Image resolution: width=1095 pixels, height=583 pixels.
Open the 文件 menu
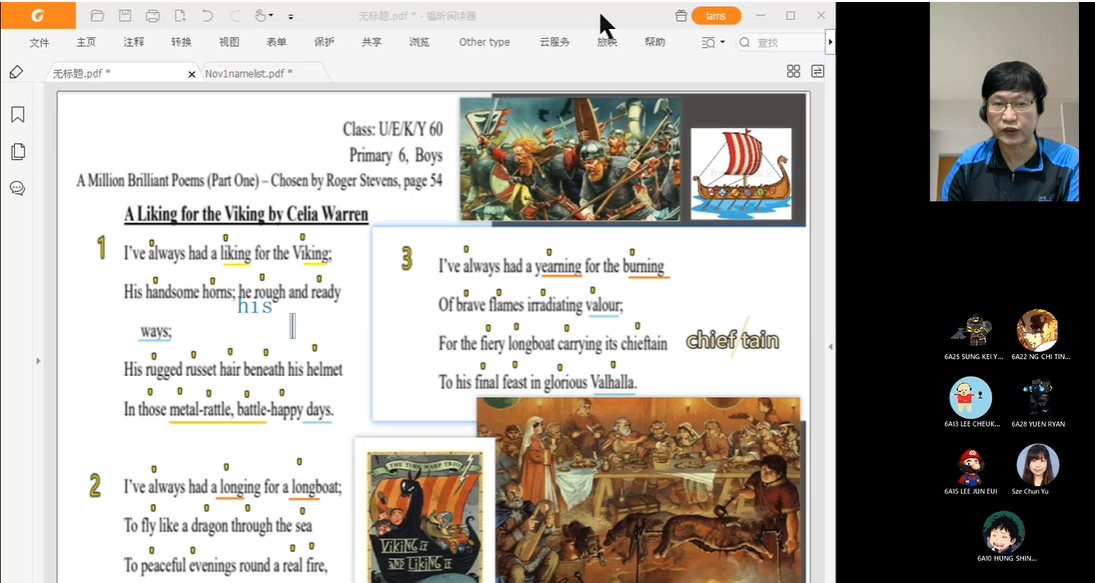point(39,42)
